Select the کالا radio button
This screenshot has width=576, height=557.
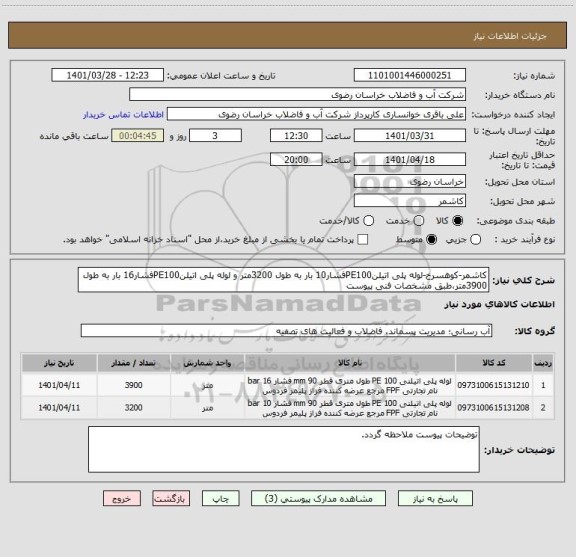[458, 220]
